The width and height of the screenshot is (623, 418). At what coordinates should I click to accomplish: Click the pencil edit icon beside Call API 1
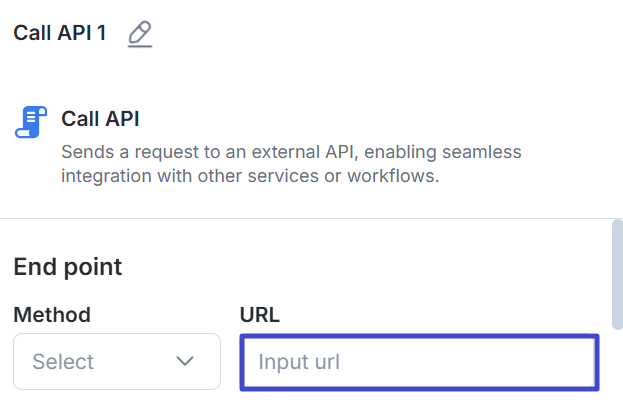pos(140,34)
